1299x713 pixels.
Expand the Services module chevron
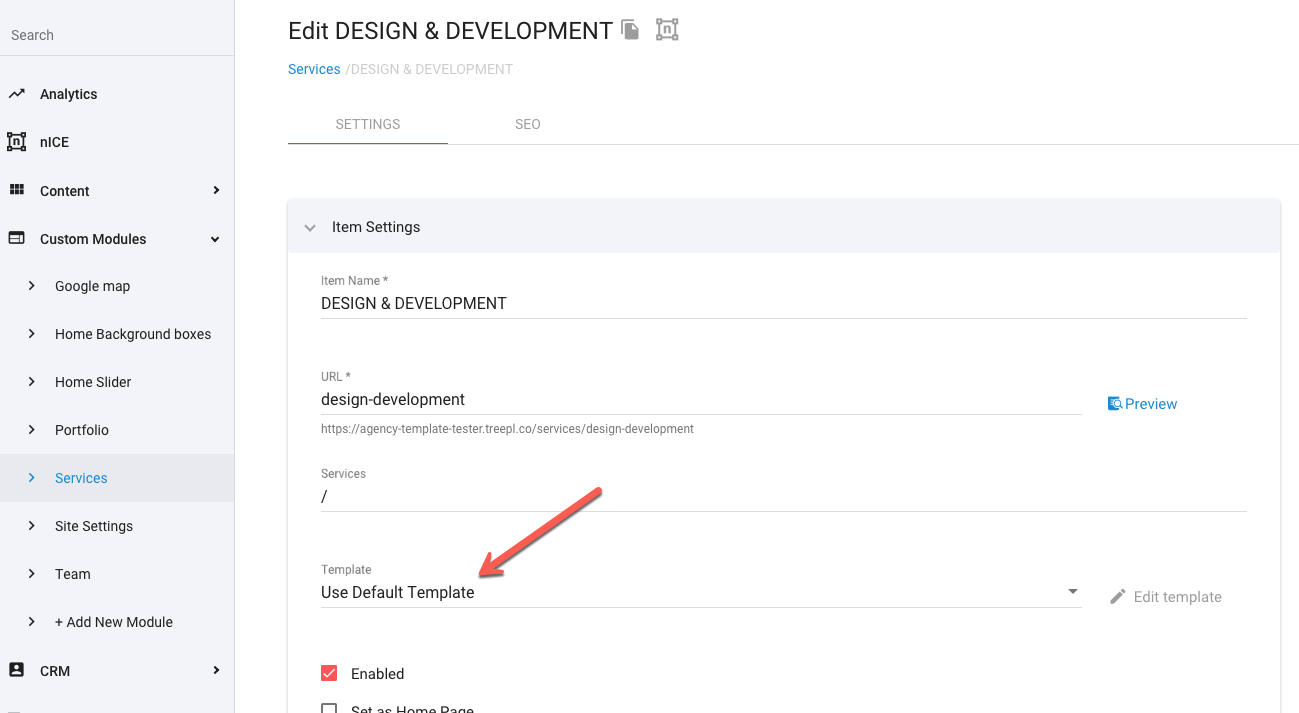point(32,478)
